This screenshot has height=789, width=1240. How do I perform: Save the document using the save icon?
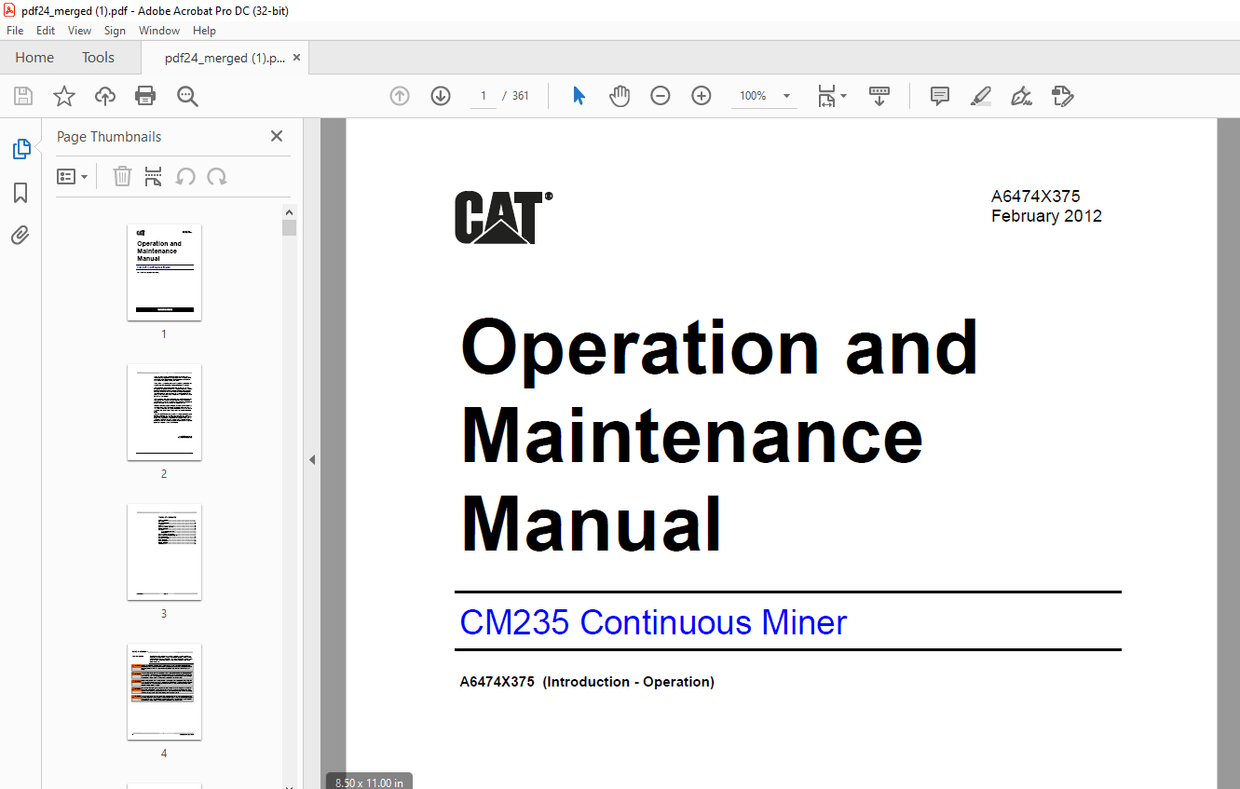click(22, 96)
